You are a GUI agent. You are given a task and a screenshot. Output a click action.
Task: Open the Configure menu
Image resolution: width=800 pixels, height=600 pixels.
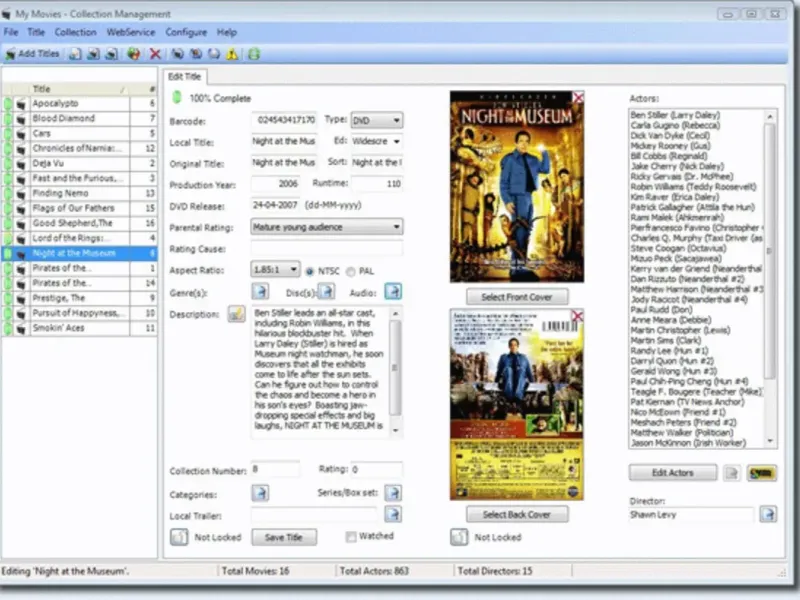point(186,32)
